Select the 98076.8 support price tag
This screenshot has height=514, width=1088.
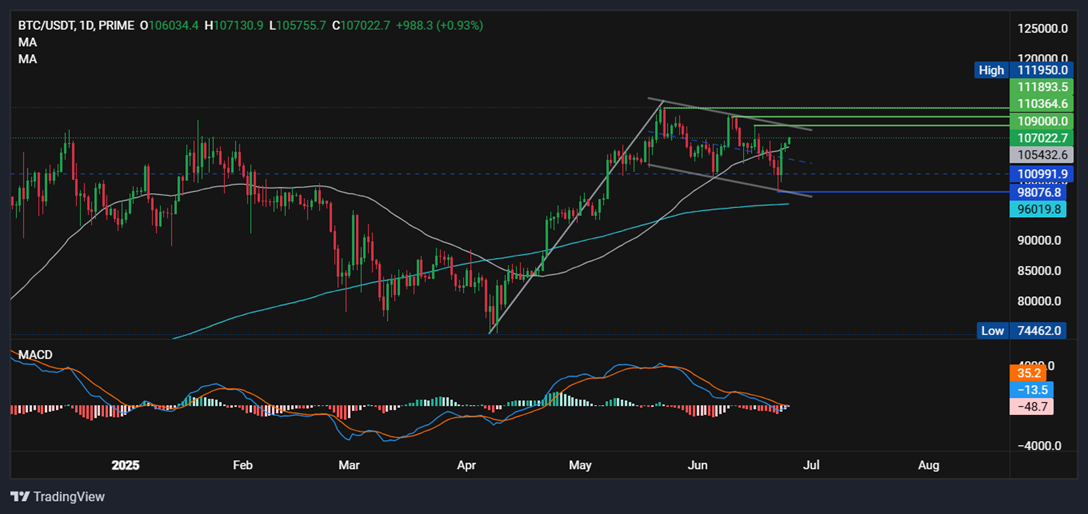pyautogui.click(x=1043, y=192)
